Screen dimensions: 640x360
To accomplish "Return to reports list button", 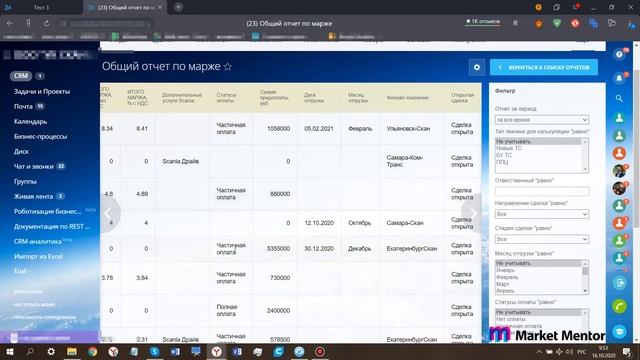I will tap(544, 67).
